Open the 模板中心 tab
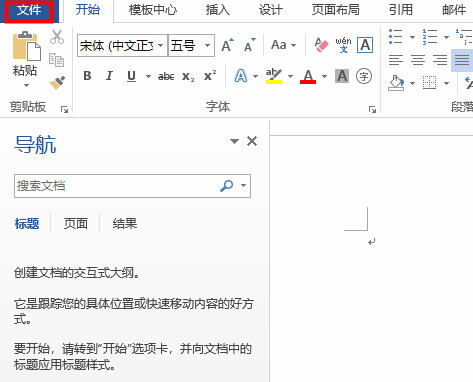This screenshot has height=382, width=473. pos(153,10)
